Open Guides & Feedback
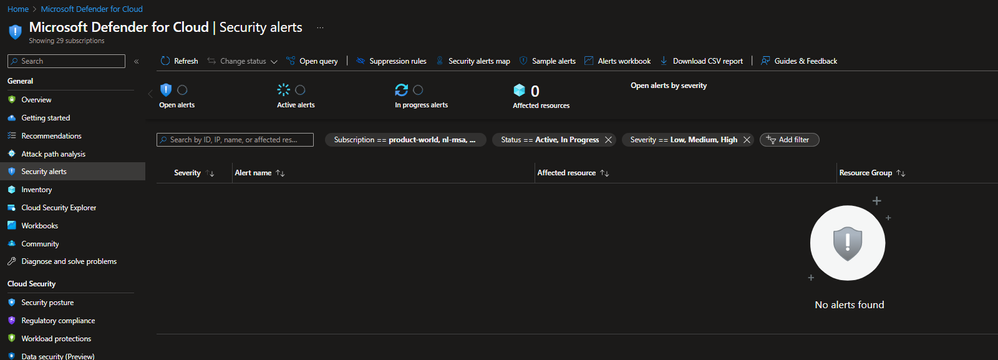 tap(799, 61)
